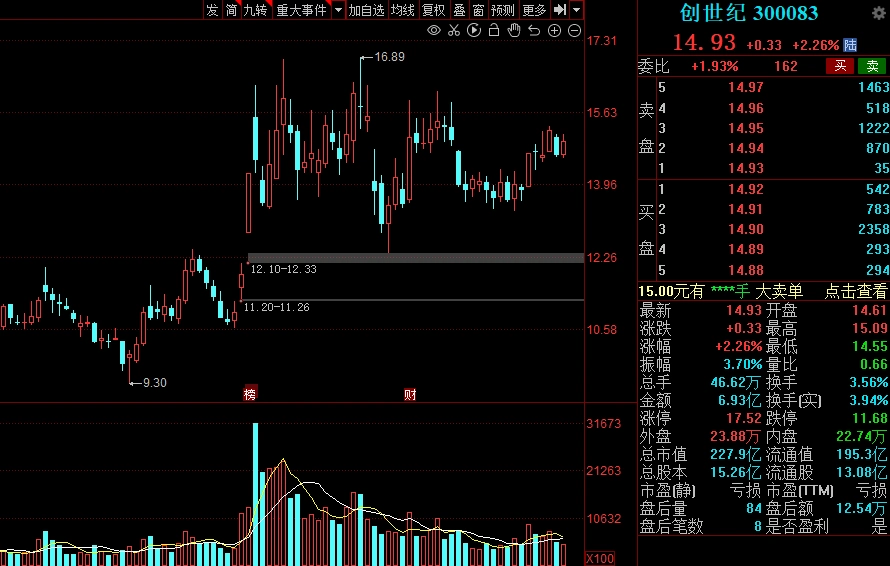Image resolution: width=890 pixels, height=566 pixels.
Task: Click the 财 marker on chart timeline
Action: pos(410,394)
